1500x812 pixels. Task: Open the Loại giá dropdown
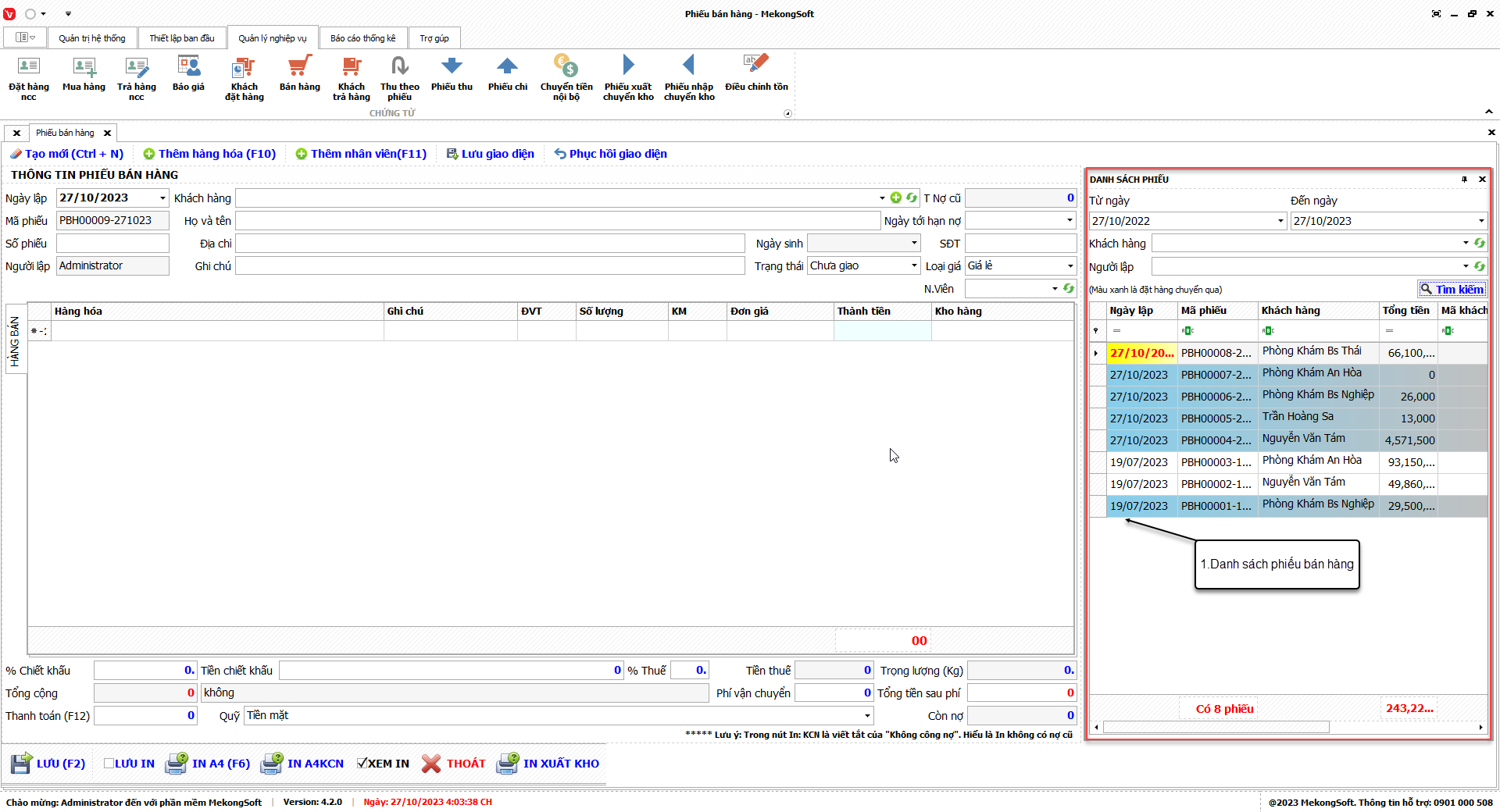pos(1070,266)
